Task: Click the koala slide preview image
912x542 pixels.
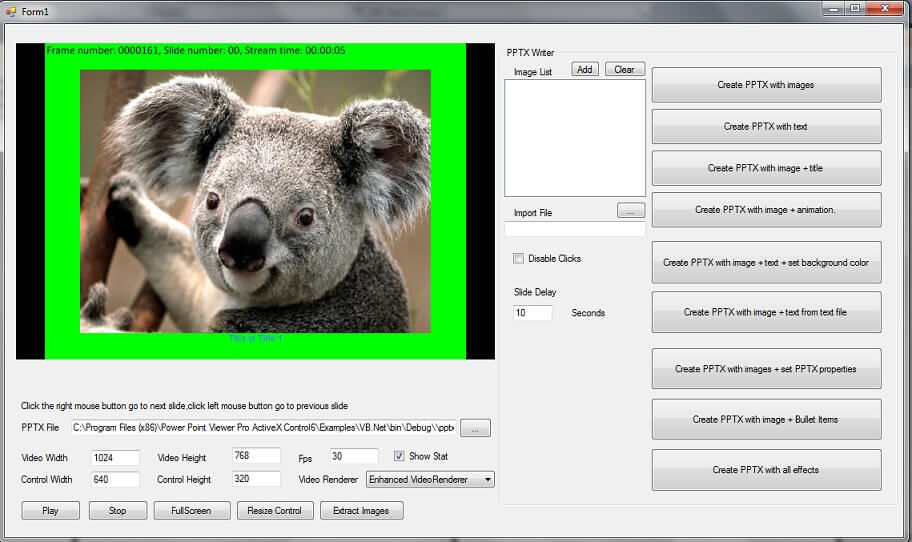Action: 255,201
